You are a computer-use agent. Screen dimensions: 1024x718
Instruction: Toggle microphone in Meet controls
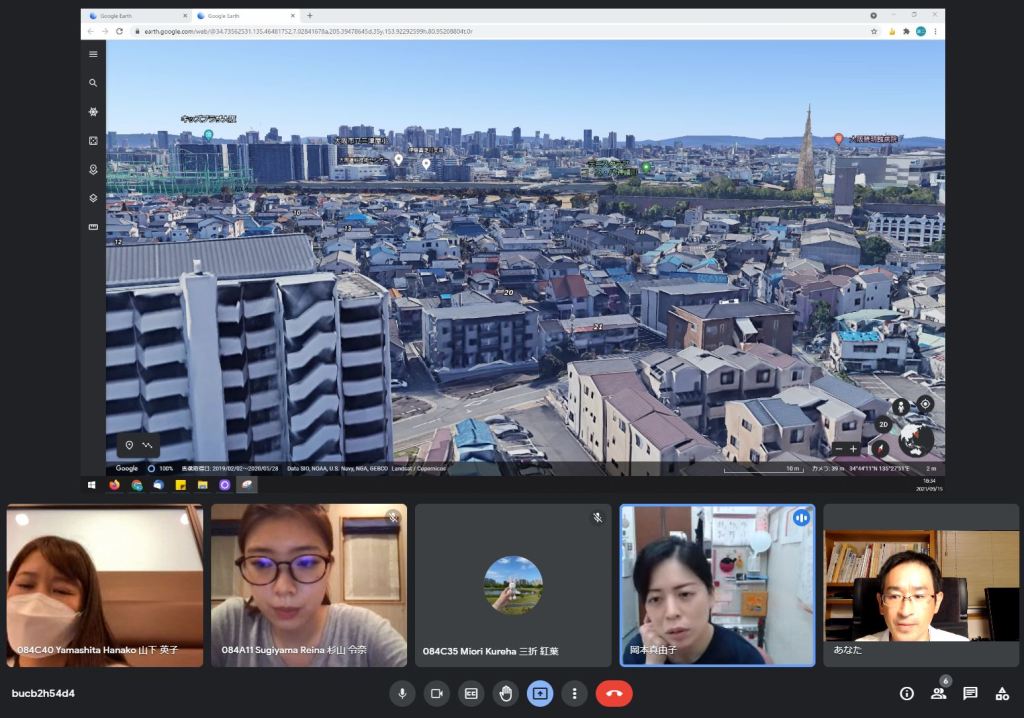[402, 693]
